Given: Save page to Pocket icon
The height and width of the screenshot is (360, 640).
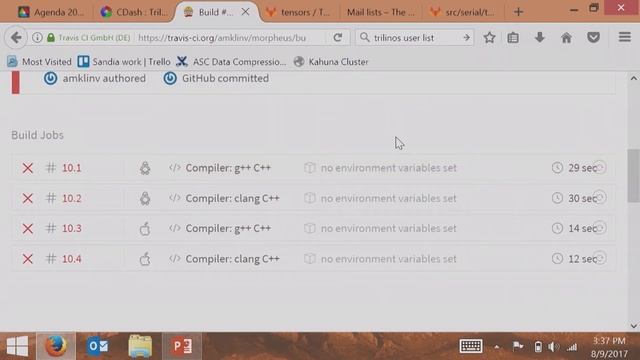Looking at the screenshot, I should click(x=593, y=38).
